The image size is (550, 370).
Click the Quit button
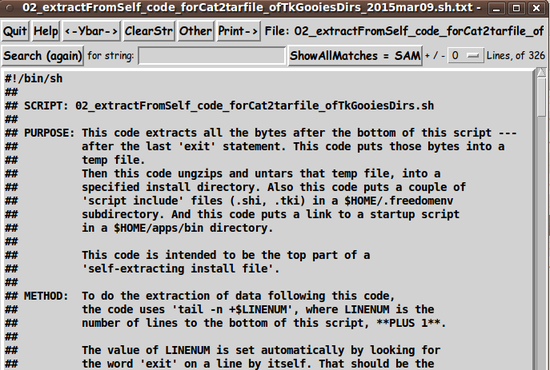15,32
